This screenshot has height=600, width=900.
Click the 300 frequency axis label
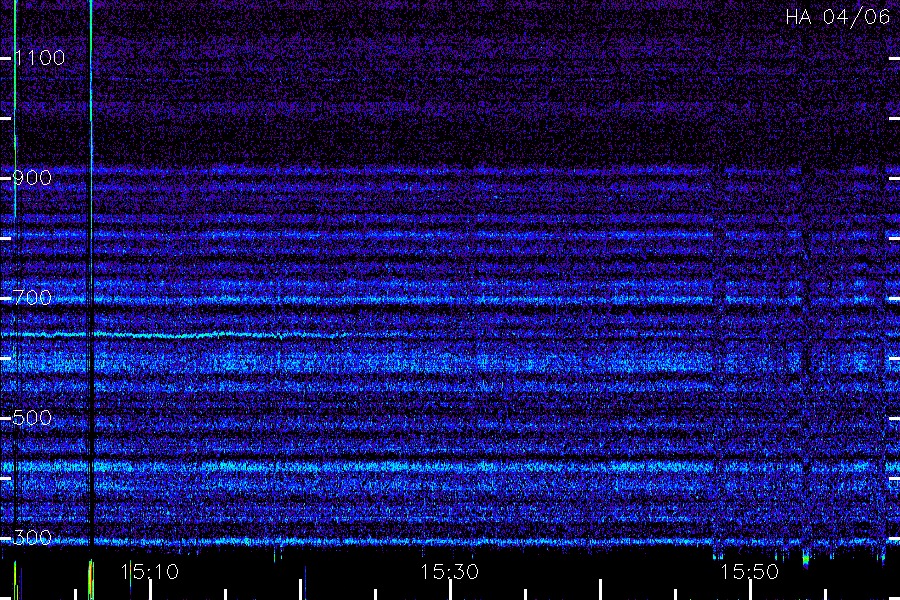coord(32,537)
